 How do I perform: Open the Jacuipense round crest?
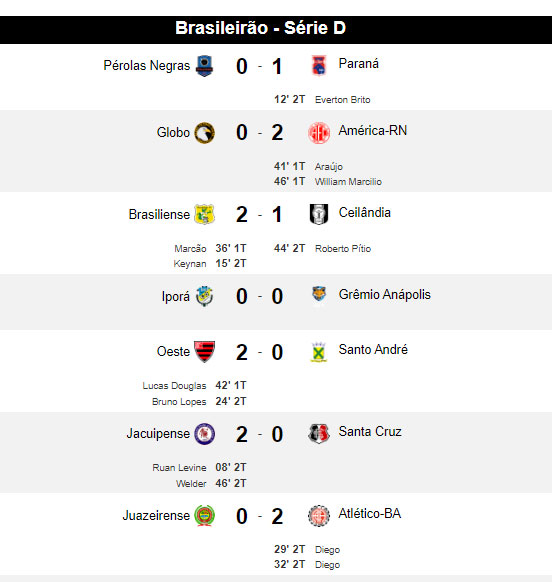pos(205,434)
